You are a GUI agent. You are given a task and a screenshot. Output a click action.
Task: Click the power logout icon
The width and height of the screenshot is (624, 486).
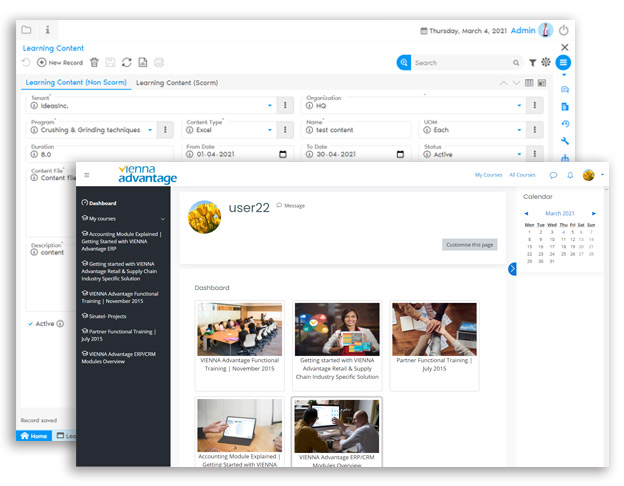coord(564,31)
